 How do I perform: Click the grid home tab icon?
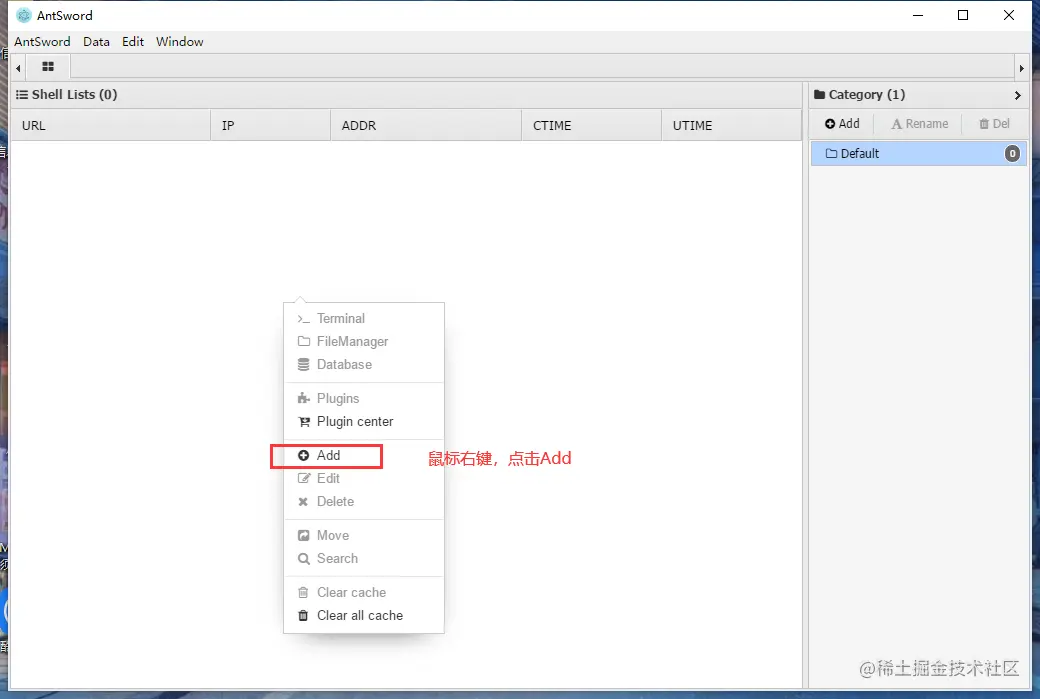coord(48,66)
